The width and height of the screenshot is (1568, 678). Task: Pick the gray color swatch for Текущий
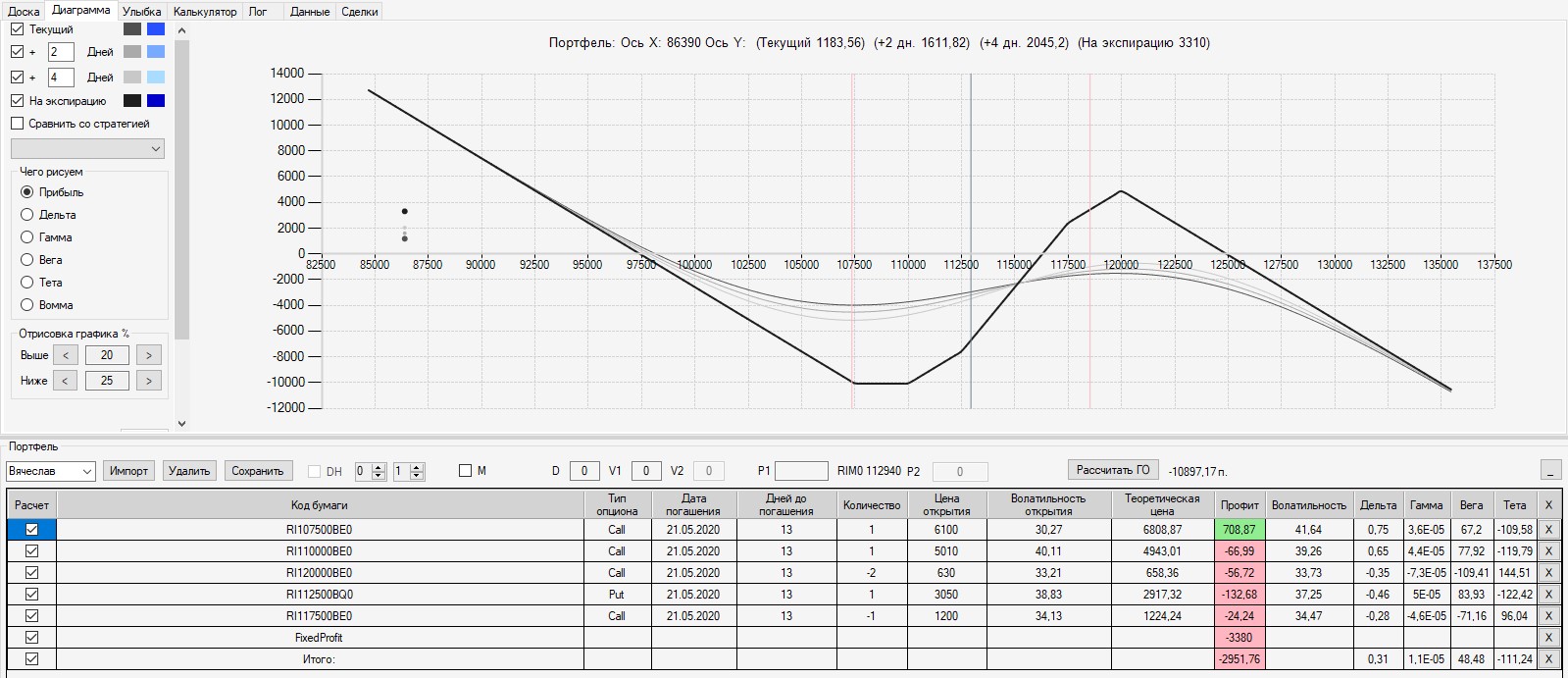(x=132, y=28)
